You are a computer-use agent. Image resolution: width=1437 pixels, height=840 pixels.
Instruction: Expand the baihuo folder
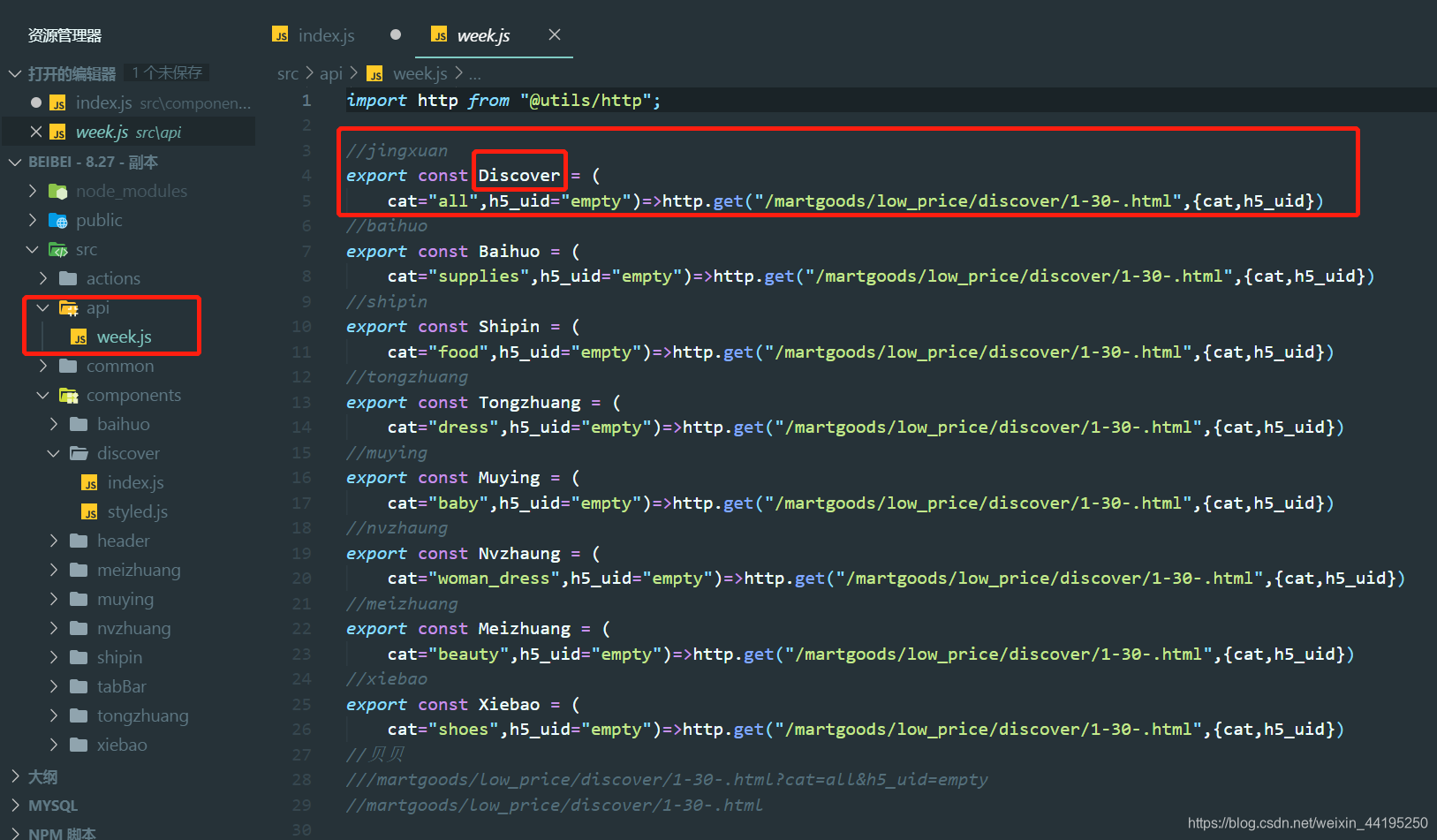coord(54,424)
